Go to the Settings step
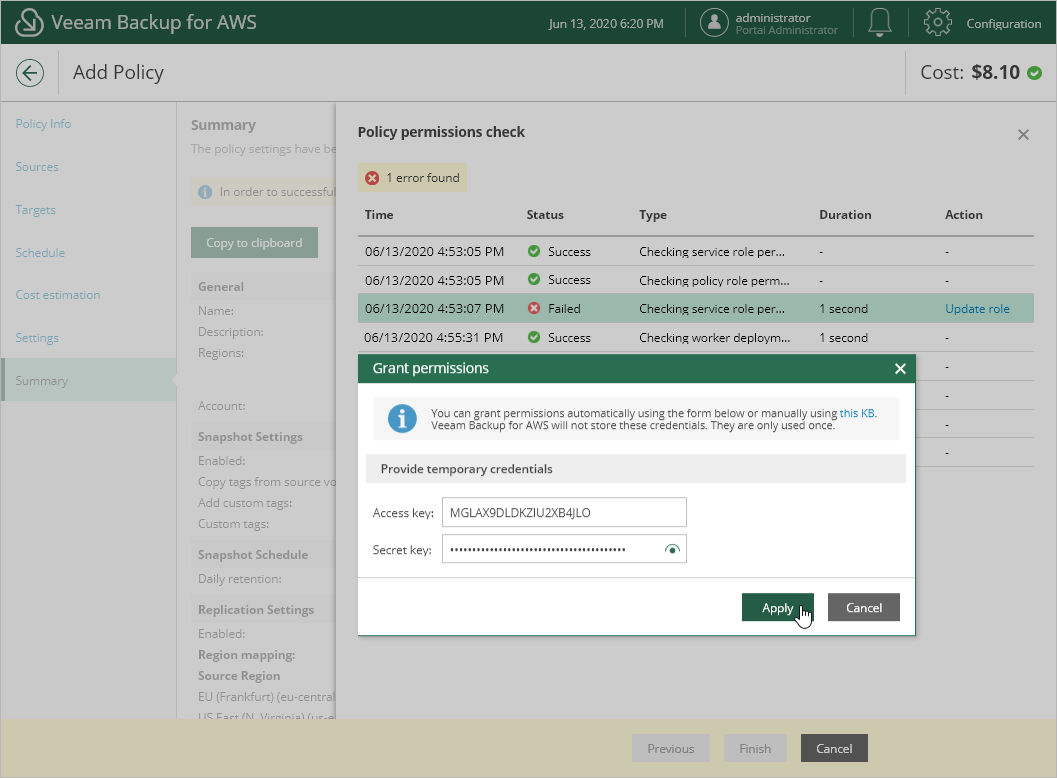Image resolution: width=1057 pixels, height=778 pixels. click(x=37, y=338)
